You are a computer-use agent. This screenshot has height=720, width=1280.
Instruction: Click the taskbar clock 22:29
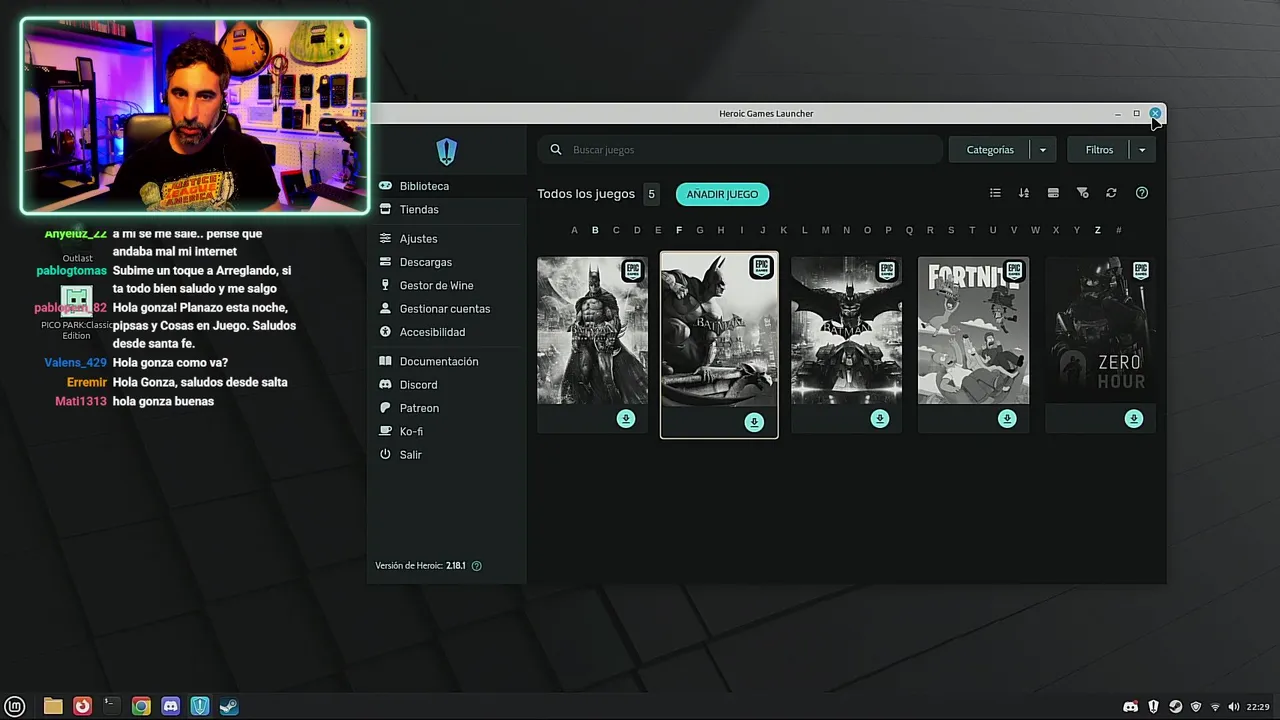click(x=1258, y=707)
